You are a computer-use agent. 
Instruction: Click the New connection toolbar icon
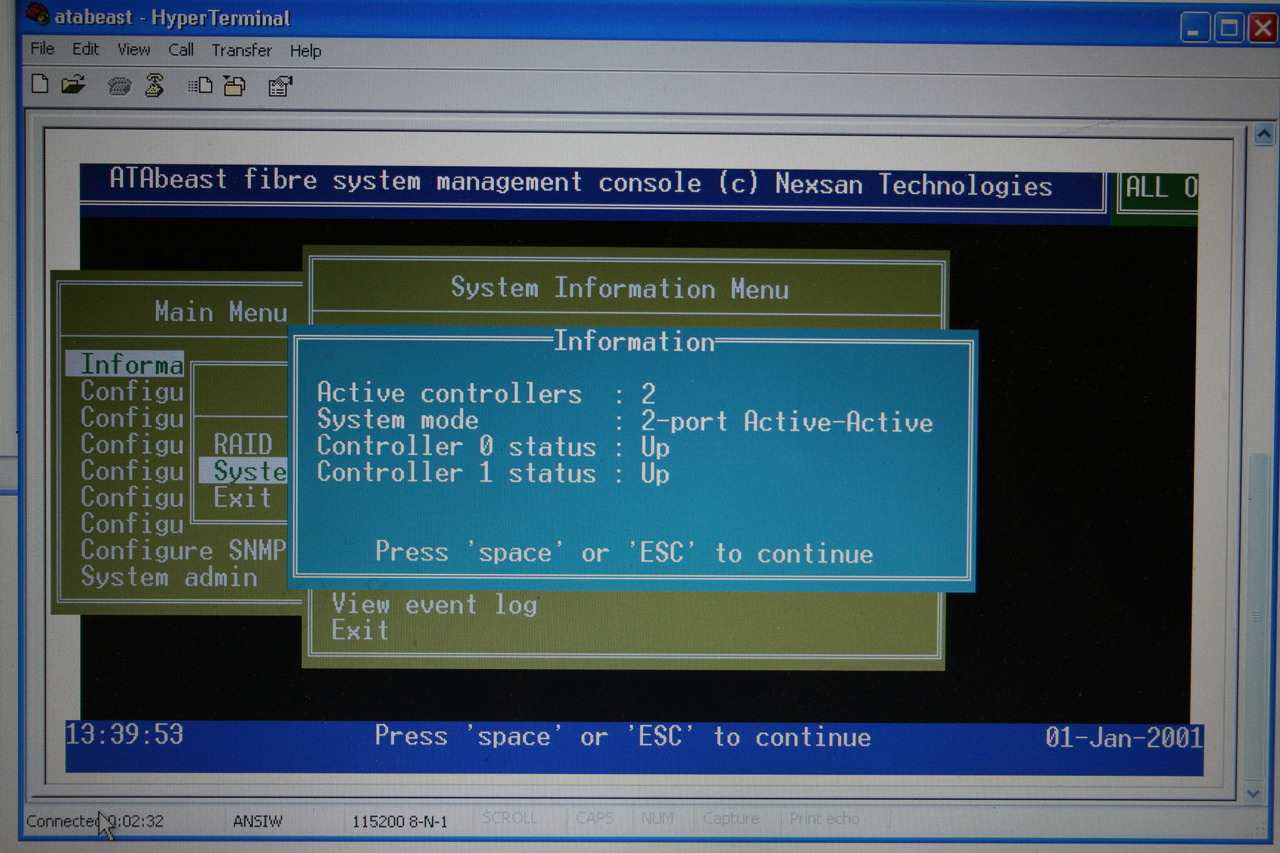[40, 85]
